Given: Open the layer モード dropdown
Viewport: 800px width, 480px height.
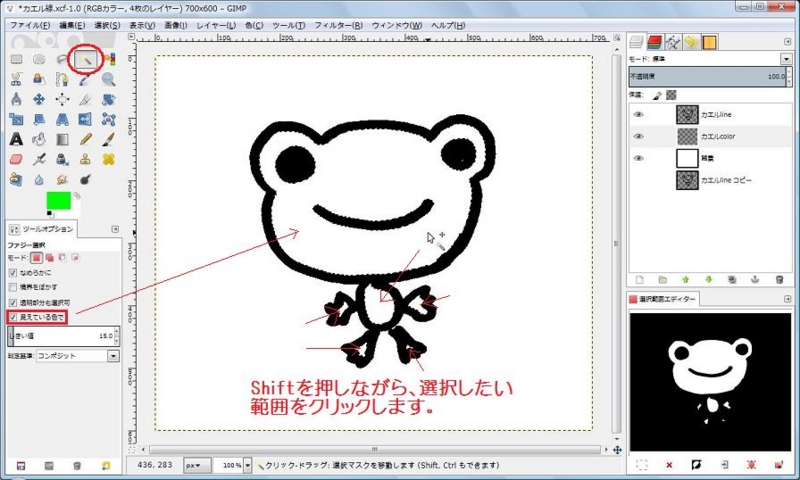Looking at the screenshot, I should [786, 59].
